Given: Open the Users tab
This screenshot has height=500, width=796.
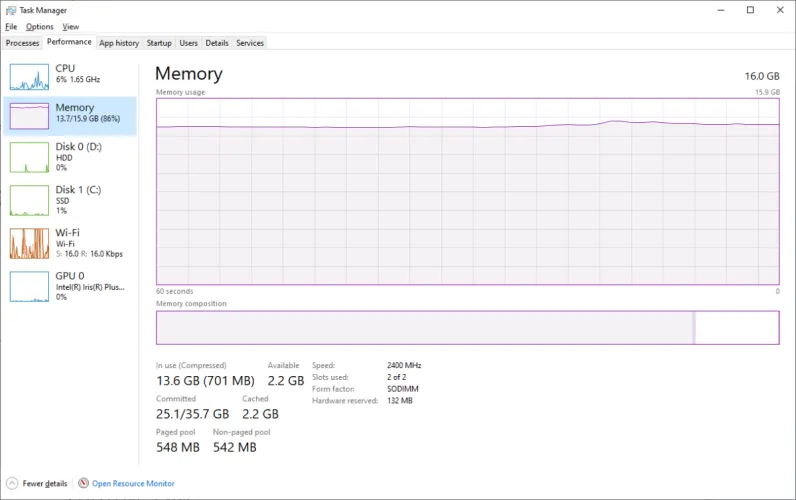Looking at the screenshot, I should 189,43.
